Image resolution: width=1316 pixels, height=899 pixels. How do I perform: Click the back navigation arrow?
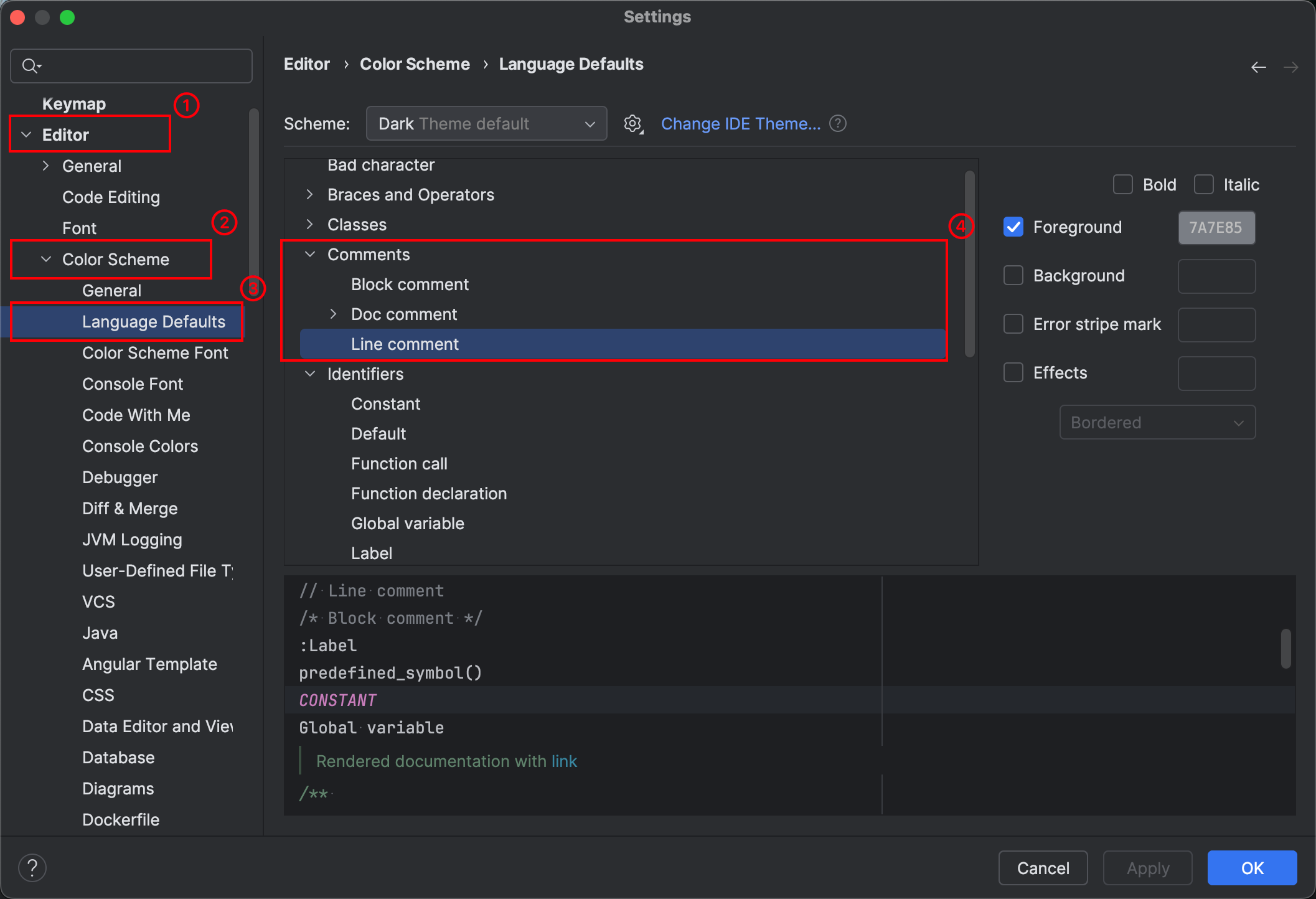coord(1258,67)
